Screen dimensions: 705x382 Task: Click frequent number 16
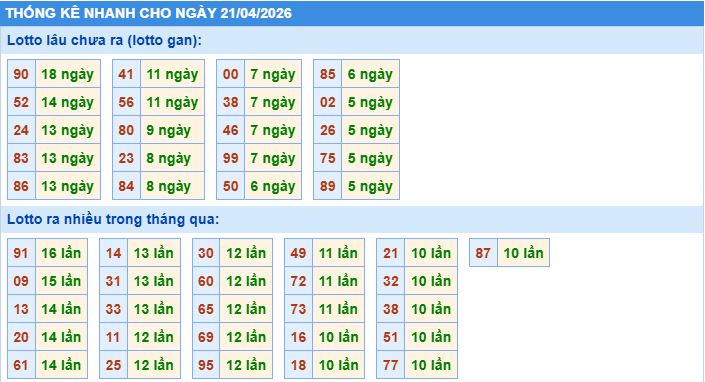(x=299, y=337)
